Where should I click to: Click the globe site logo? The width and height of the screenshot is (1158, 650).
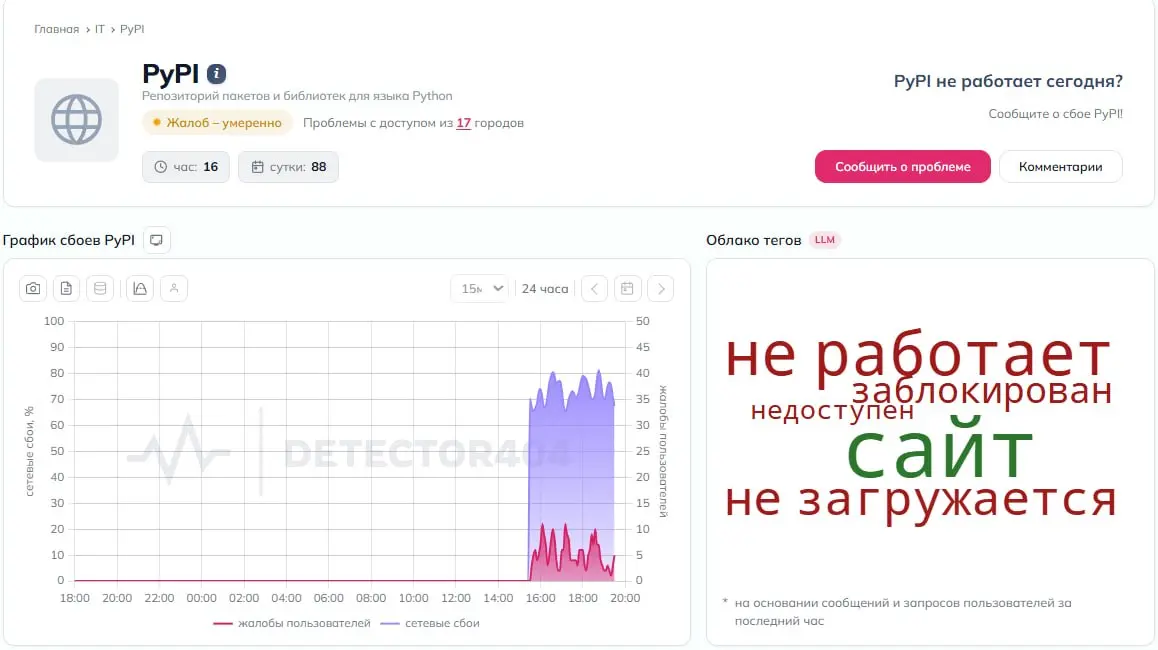pyautogui.click(x=77, y=120)
